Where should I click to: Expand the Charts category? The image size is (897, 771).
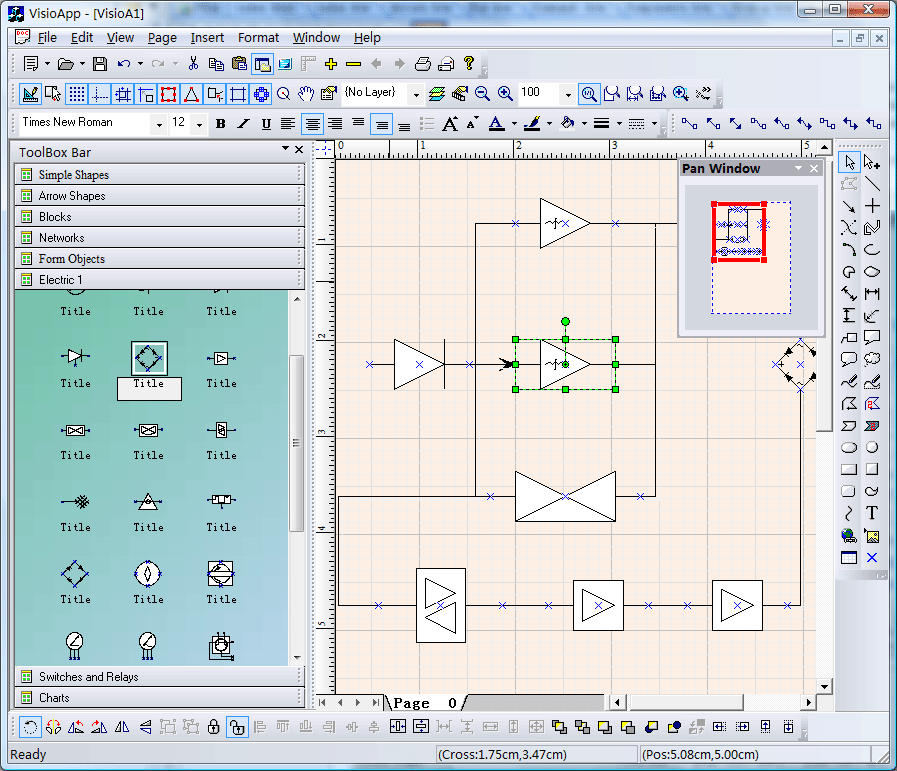159,698
